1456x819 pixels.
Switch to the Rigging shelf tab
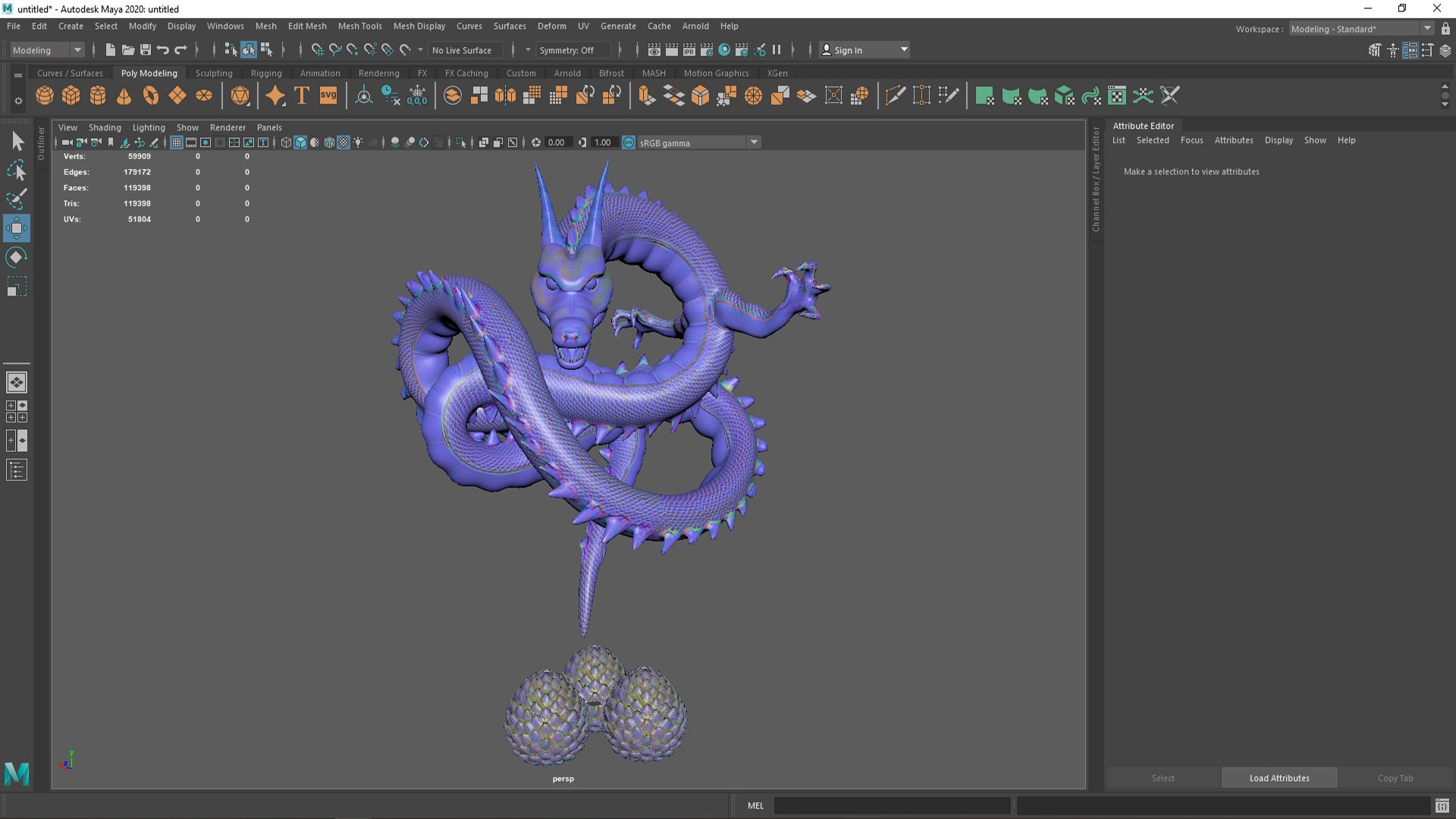[x=266, y=74]
